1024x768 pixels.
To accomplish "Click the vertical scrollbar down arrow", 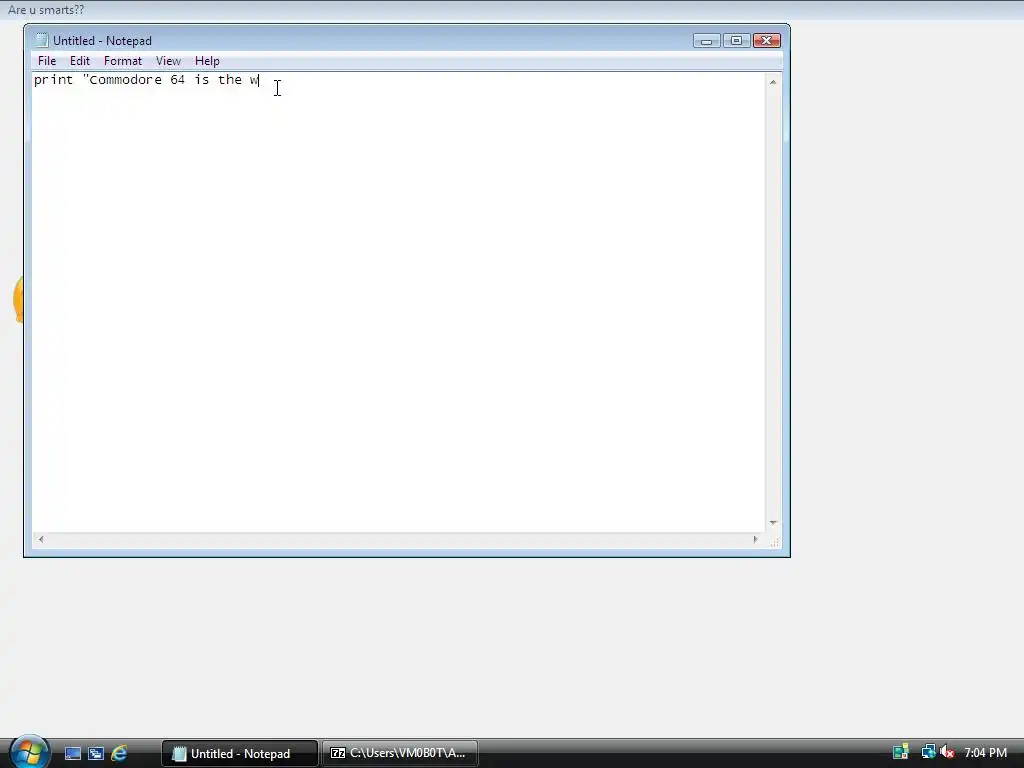I will (773, 522).
